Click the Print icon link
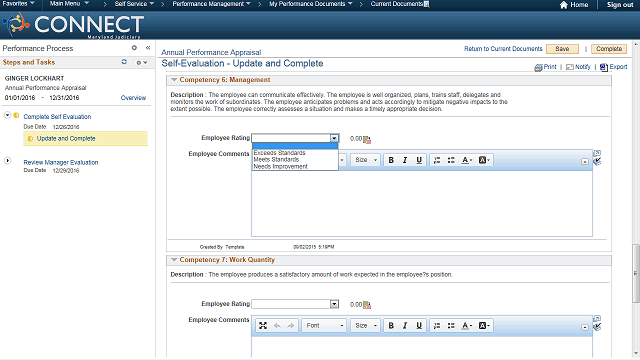The width and height of the screenshot is (640, 360). [545, 67]
